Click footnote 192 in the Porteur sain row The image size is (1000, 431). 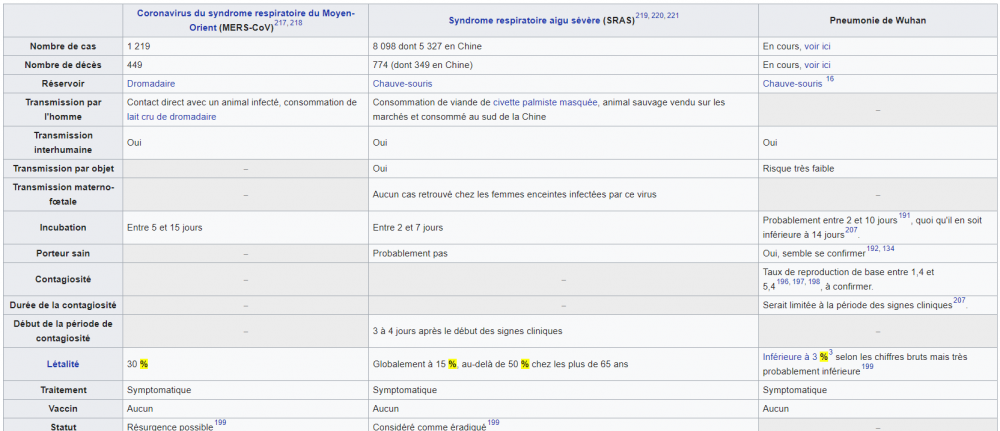click(x=873, y=249)
